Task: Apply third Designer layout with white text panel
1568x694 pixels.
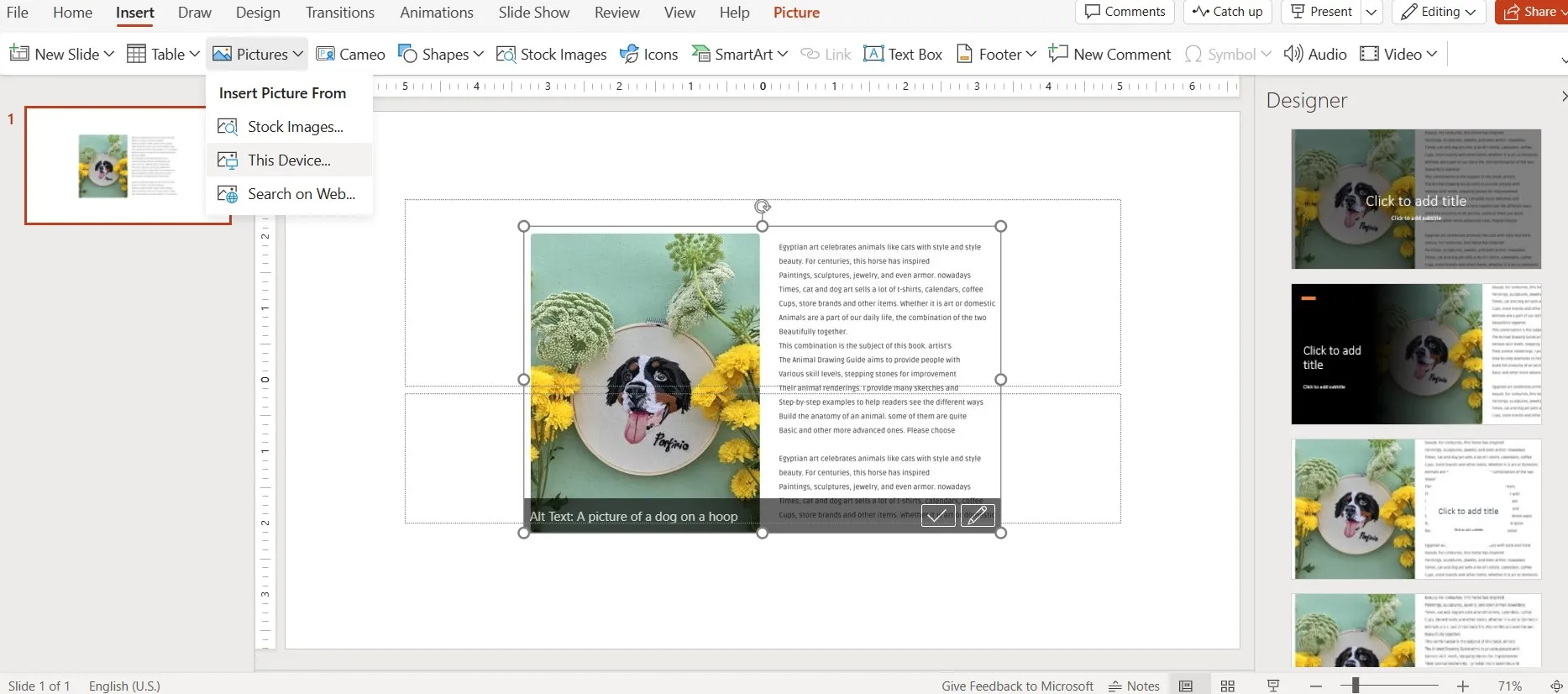Action: (x=1416, y=509)
